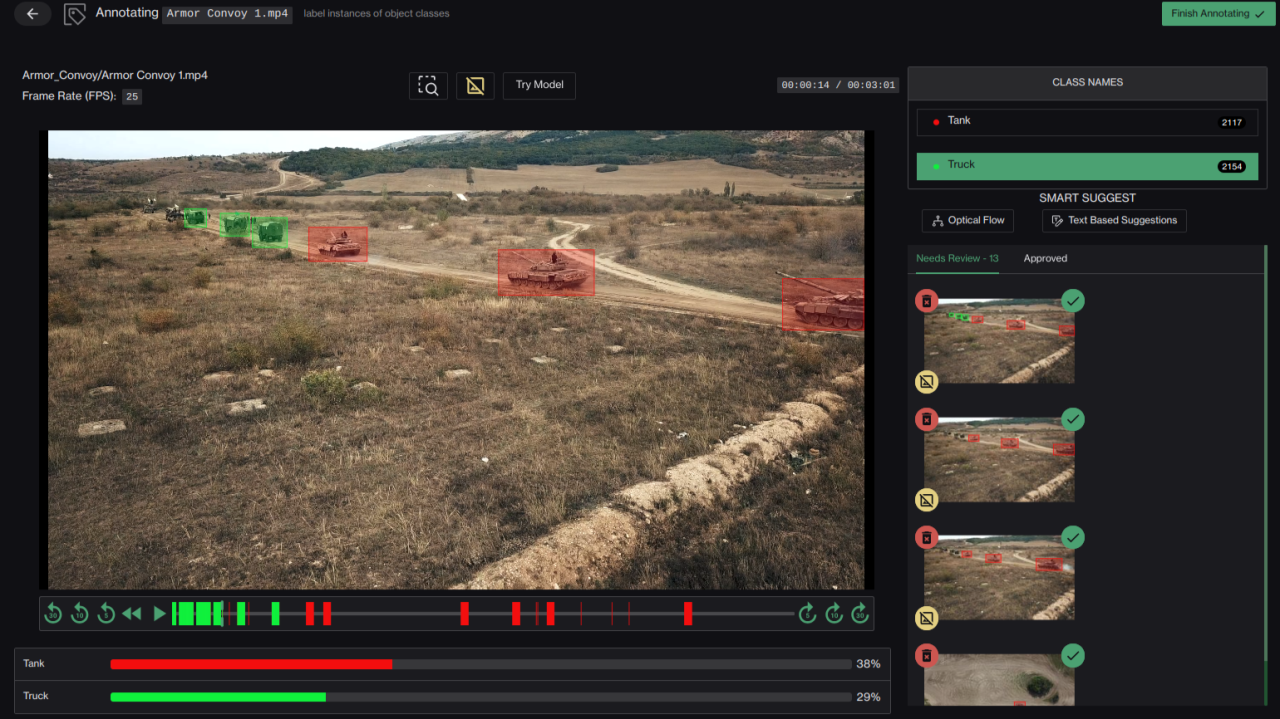Hide annotations on third review thumbnail
The width and height of the screenshot is (1280, 719).
pos(927,618)
